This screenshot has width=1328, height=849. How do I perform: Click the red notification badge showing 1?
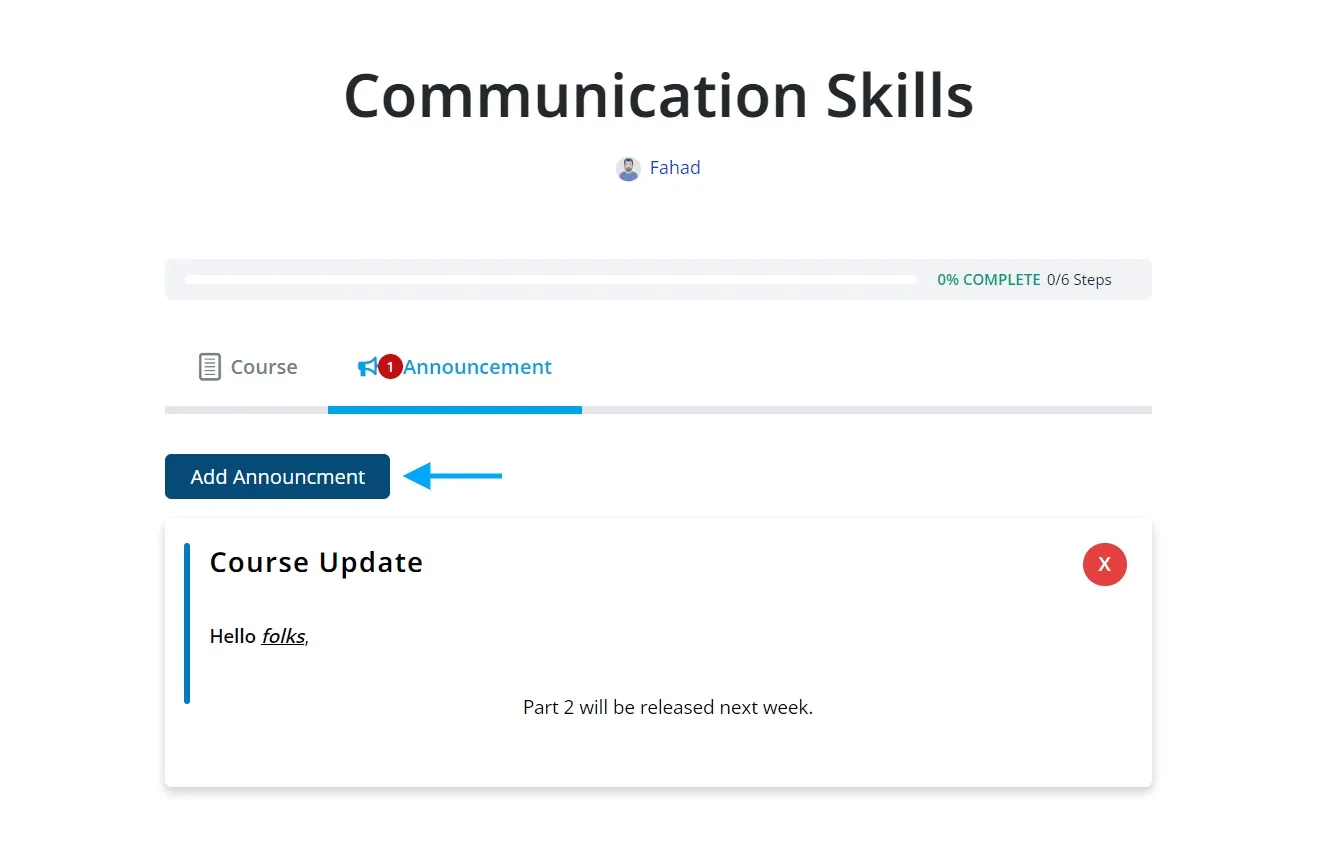click(x=389, y=366)
